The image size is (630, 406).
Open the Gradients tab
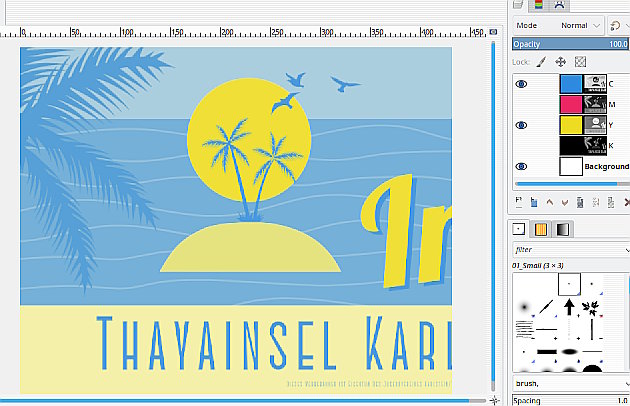562,229
